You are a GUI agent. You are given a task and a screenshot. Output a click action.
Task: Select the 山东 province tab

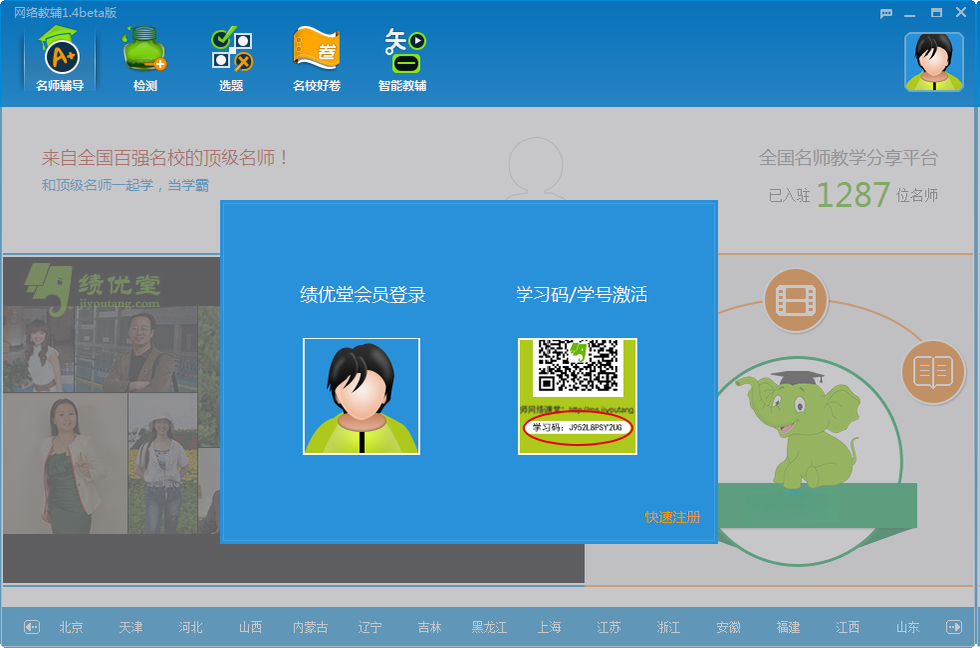pos(908,627)
